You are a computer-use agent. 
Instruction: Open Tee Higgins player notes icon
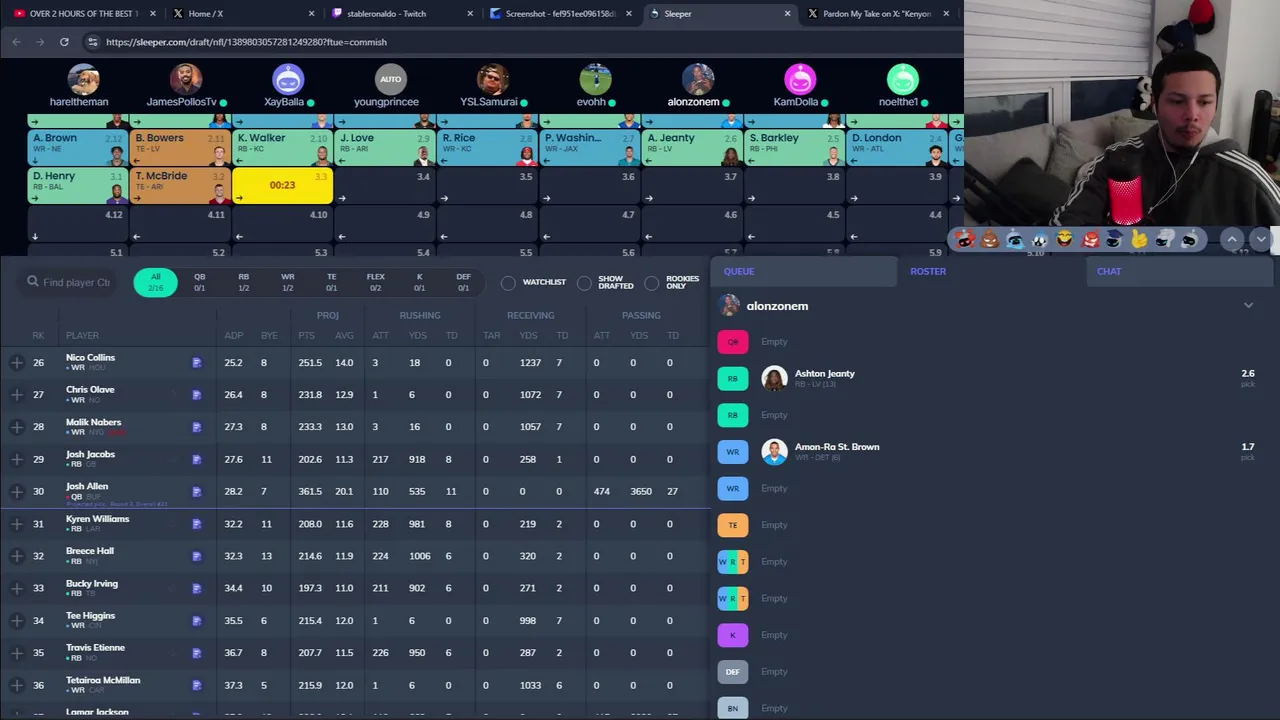click(x=197, y=621)
